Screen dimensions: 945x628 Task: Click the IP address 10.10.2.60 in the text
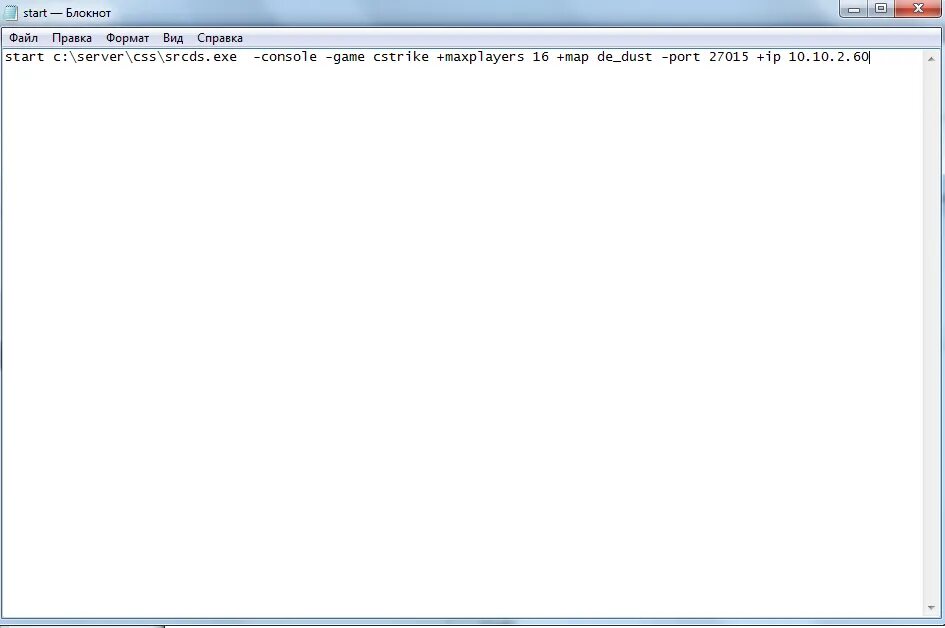click(x=830, y=57)
